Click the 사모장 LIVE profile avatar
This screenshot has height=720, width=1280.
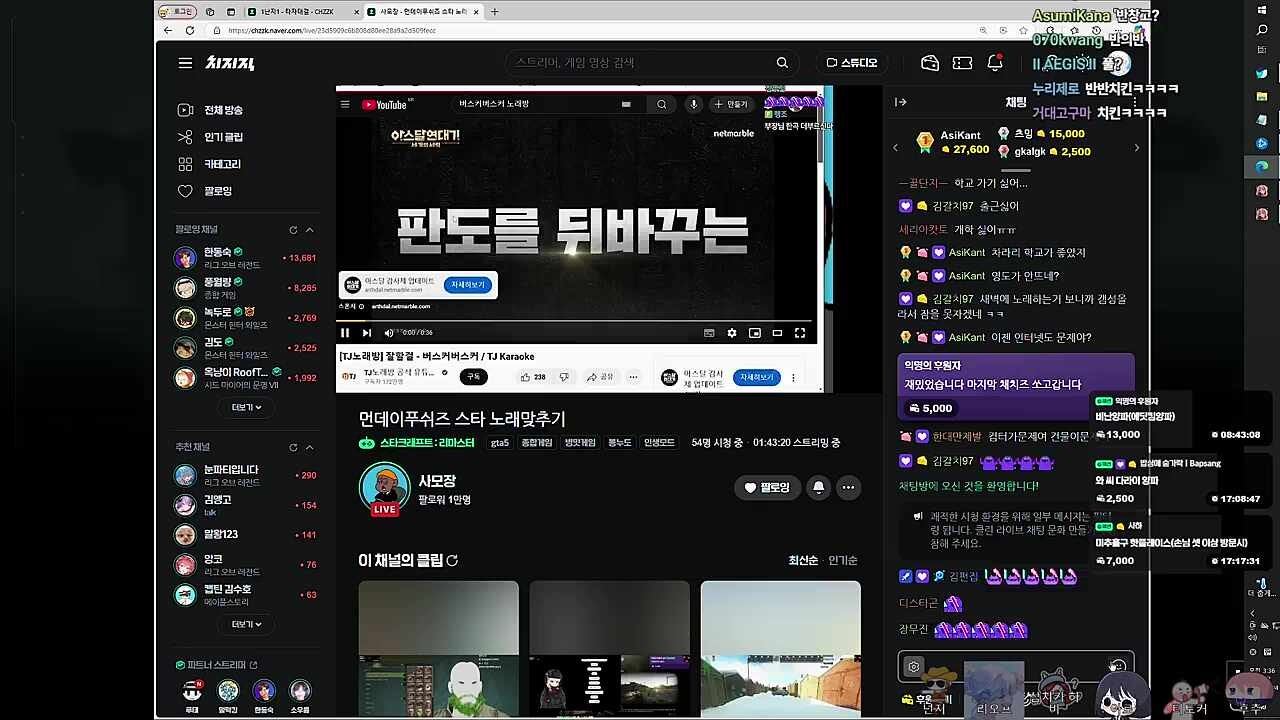pos(385,489)
